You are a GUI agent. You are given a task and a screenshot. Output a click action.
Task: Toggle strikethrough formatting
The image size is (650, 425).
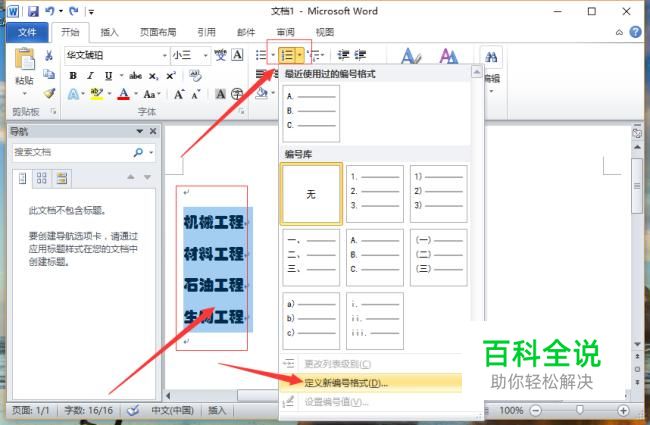click(135, 75)
